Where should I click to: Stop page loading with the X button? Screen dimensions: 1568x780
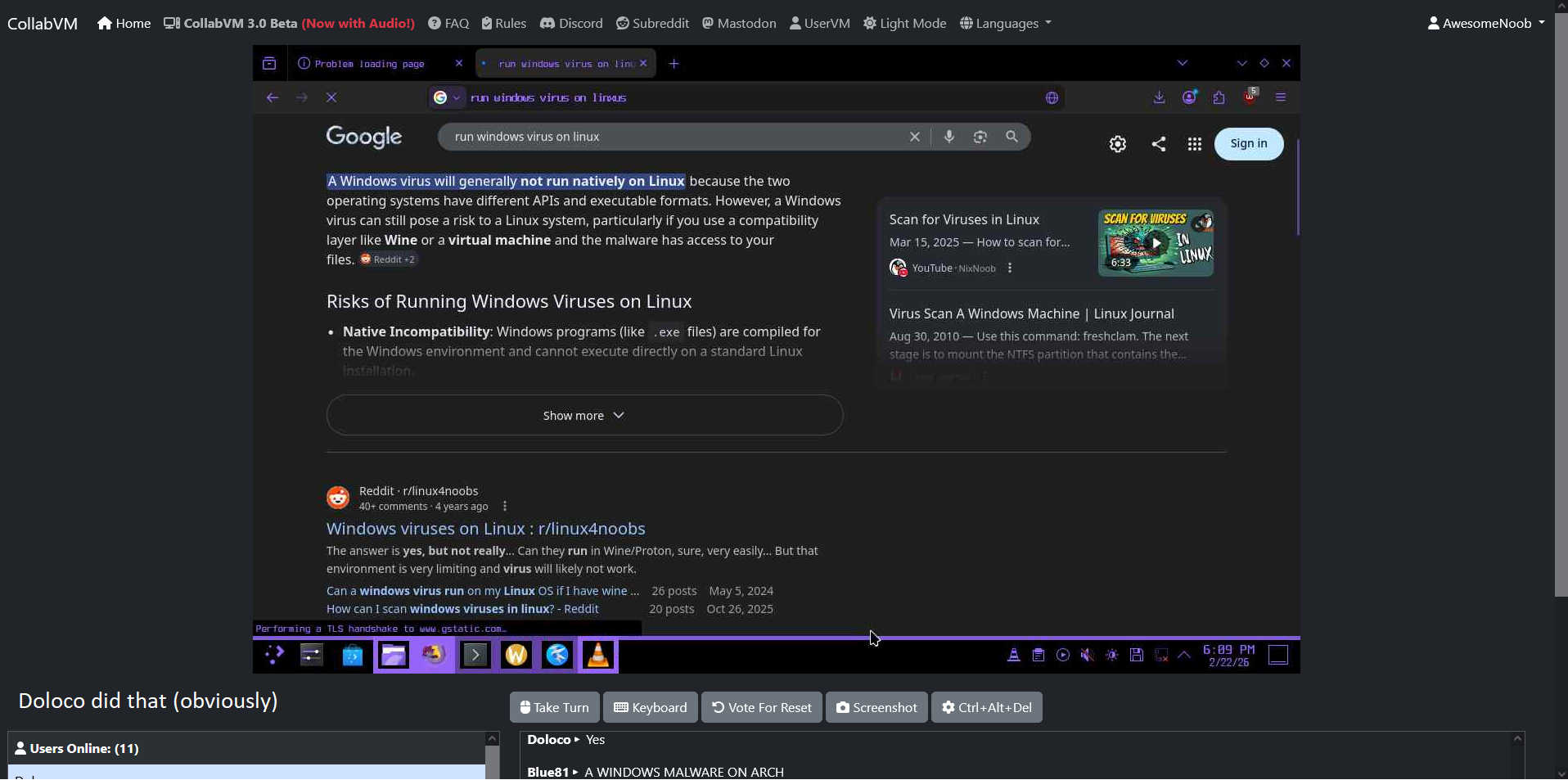pyautogui.click(x=331, y=97)
